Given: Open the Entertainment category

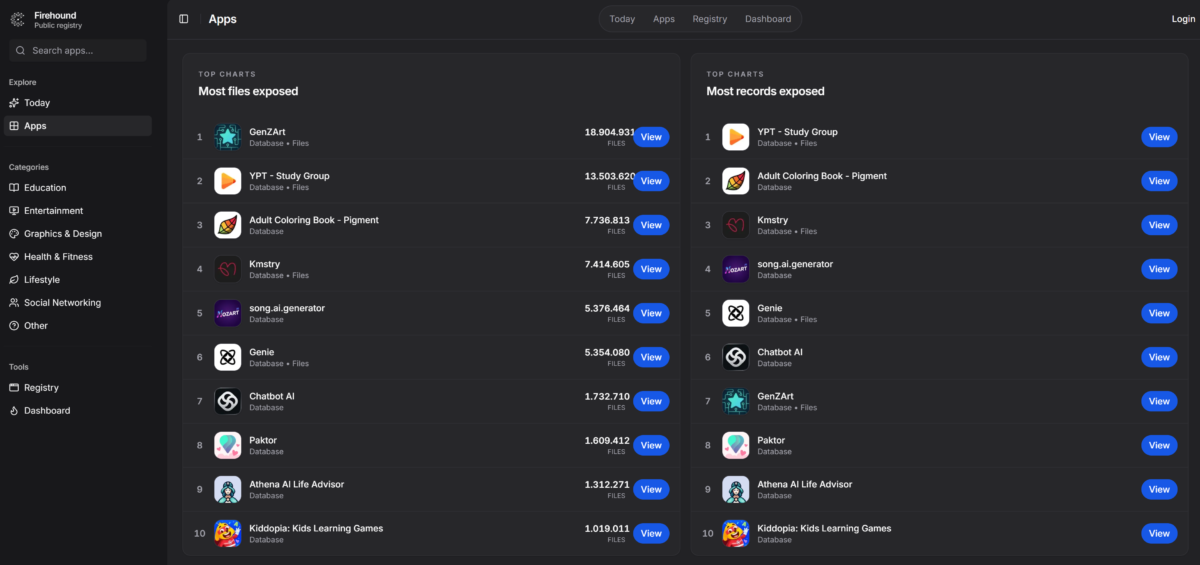Looking at the screenshot, I should (x=53, y=211).
